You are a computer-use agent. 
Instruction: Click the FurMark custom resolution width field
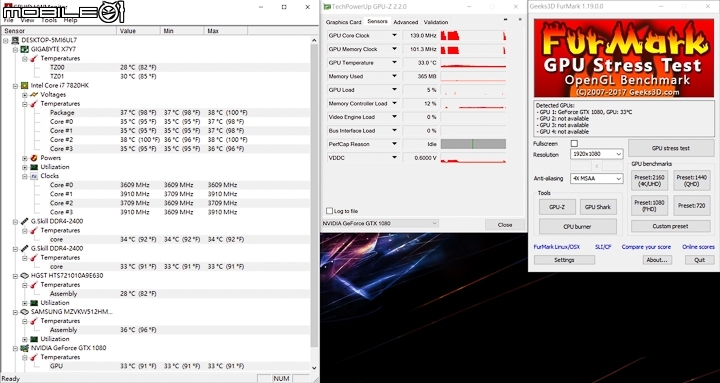[581, 166]
